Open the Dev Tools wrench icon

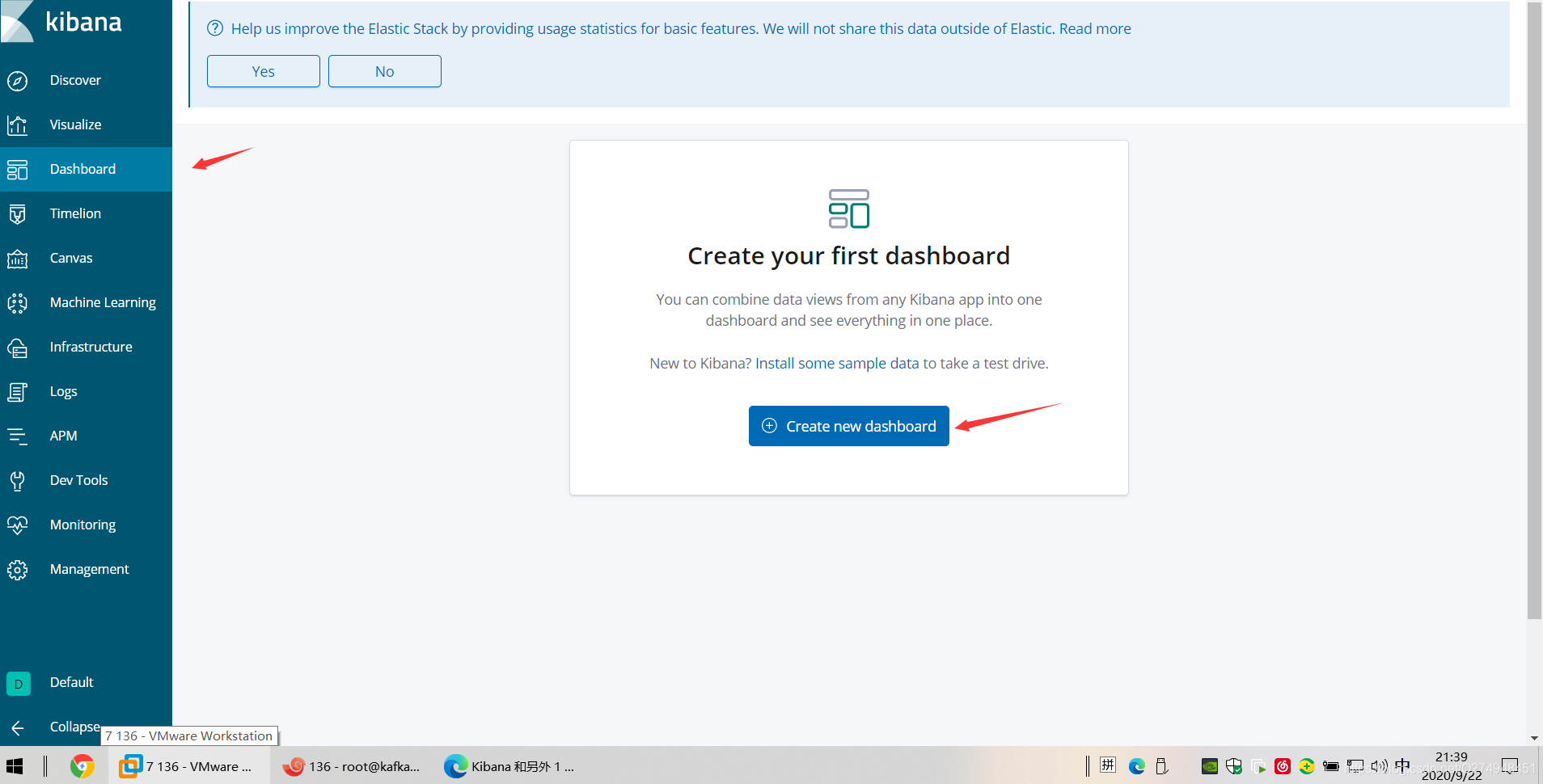18,481
